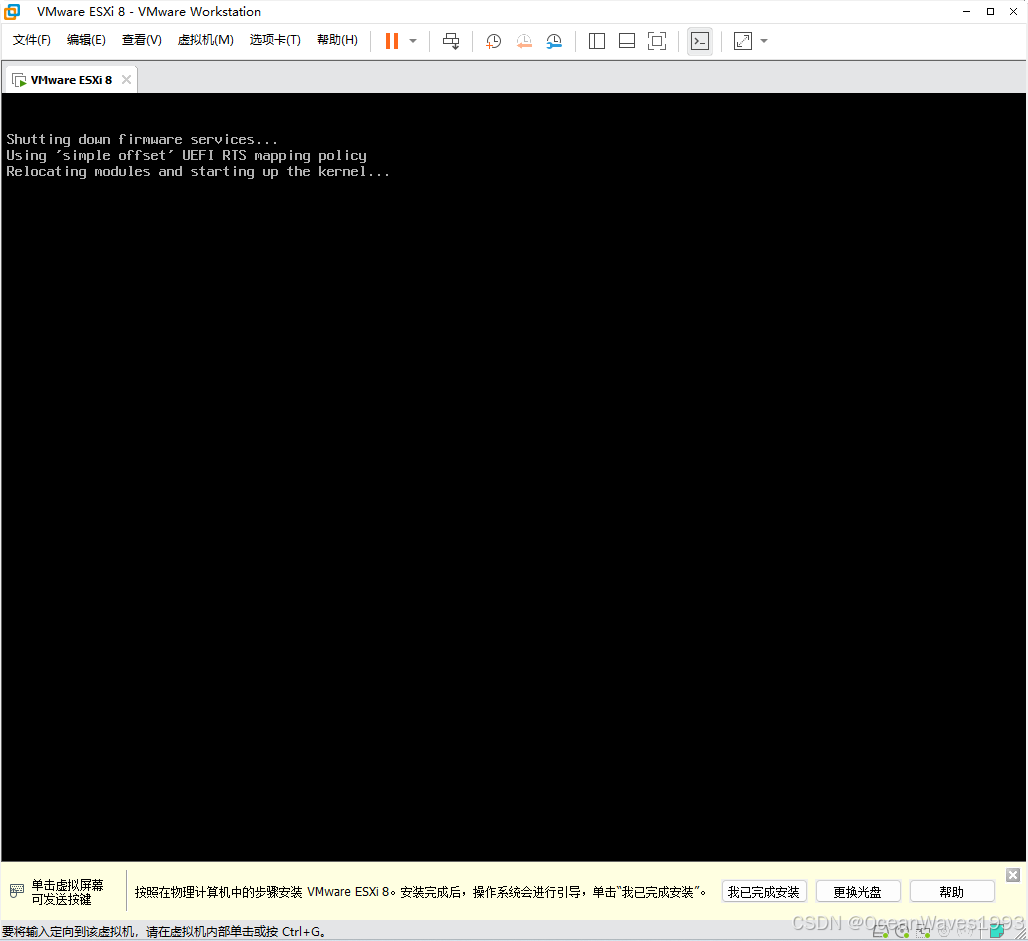This screenshot has height=941, width=1028.
Task: Click the 单击虚拟屏幕 可发送按键 hint text
Action: point(67,892)
